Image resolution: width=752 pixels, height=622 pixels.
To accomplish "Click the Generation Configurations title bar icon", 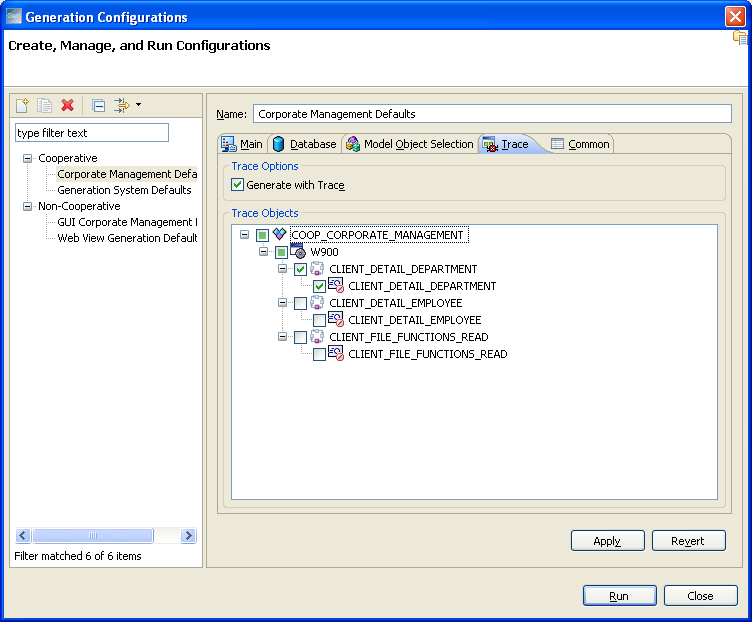I will (13, 17).
